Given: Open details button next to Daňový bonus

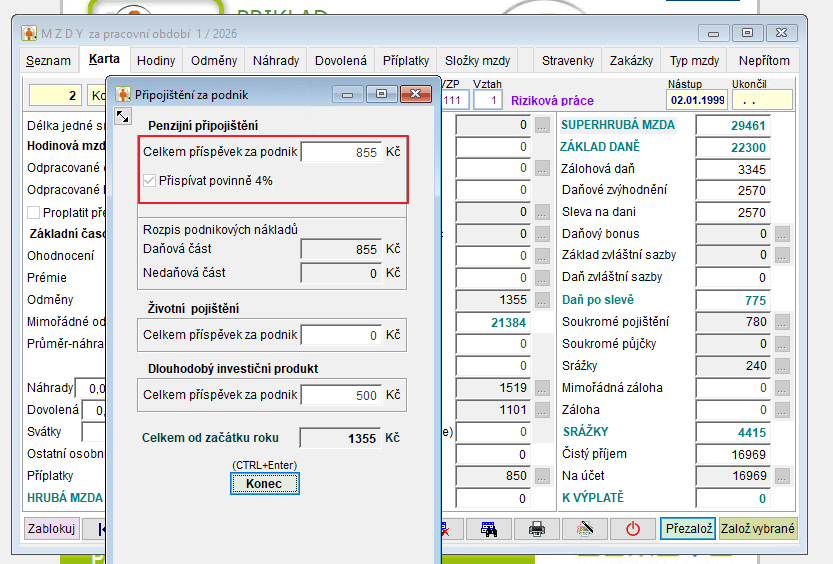Looking at the screenshot, I should click(782, 234).
